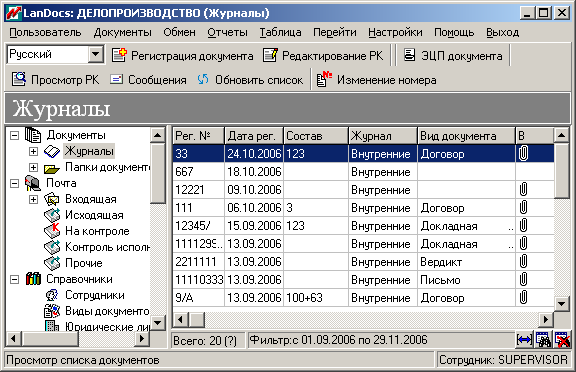This screenshot has width=576, height=372.
Task: Click the Всего: 20 (?) status entry
Action: pos(205,341)
